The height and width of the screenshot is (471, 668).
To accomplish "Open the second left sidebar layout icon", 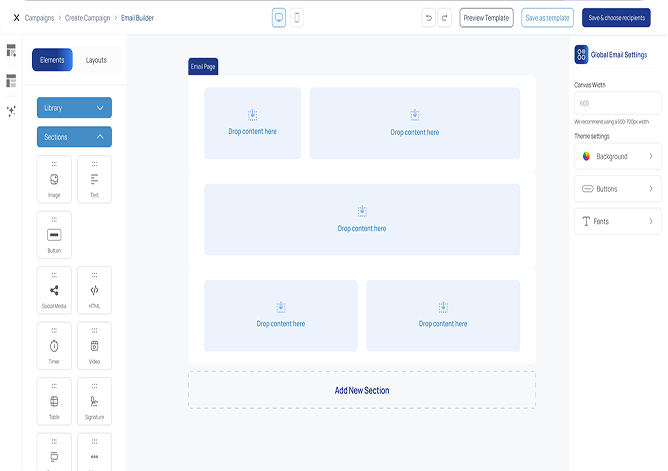I will (x=12, y=80).
